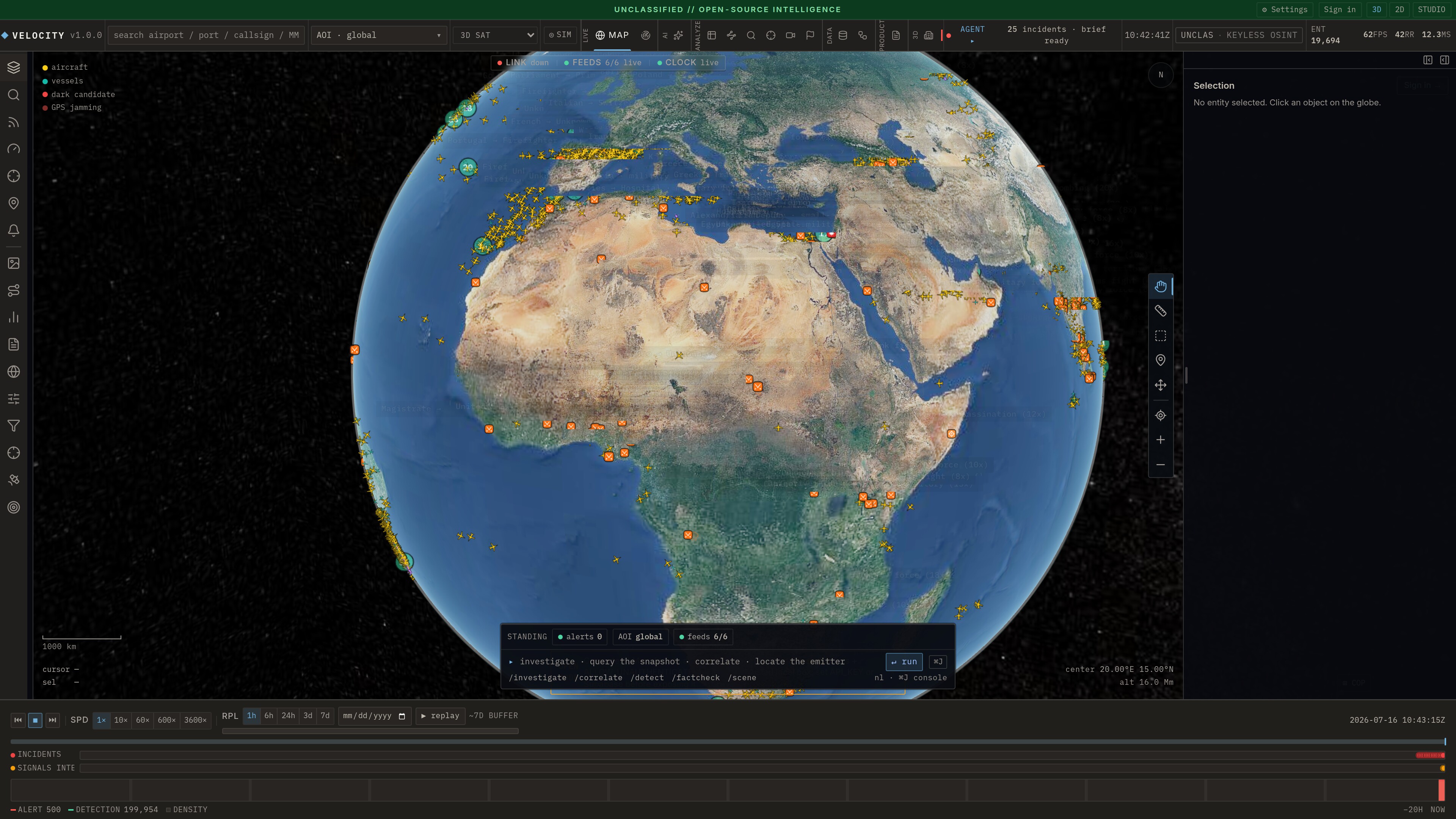Switch to 2D view mode
The image size is (1456, 819).
point(1399,9)
